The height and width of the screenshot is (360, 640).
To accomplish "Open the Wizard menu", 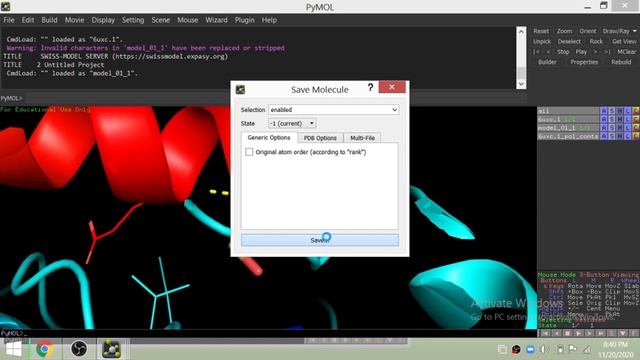I will coord(216,20).
